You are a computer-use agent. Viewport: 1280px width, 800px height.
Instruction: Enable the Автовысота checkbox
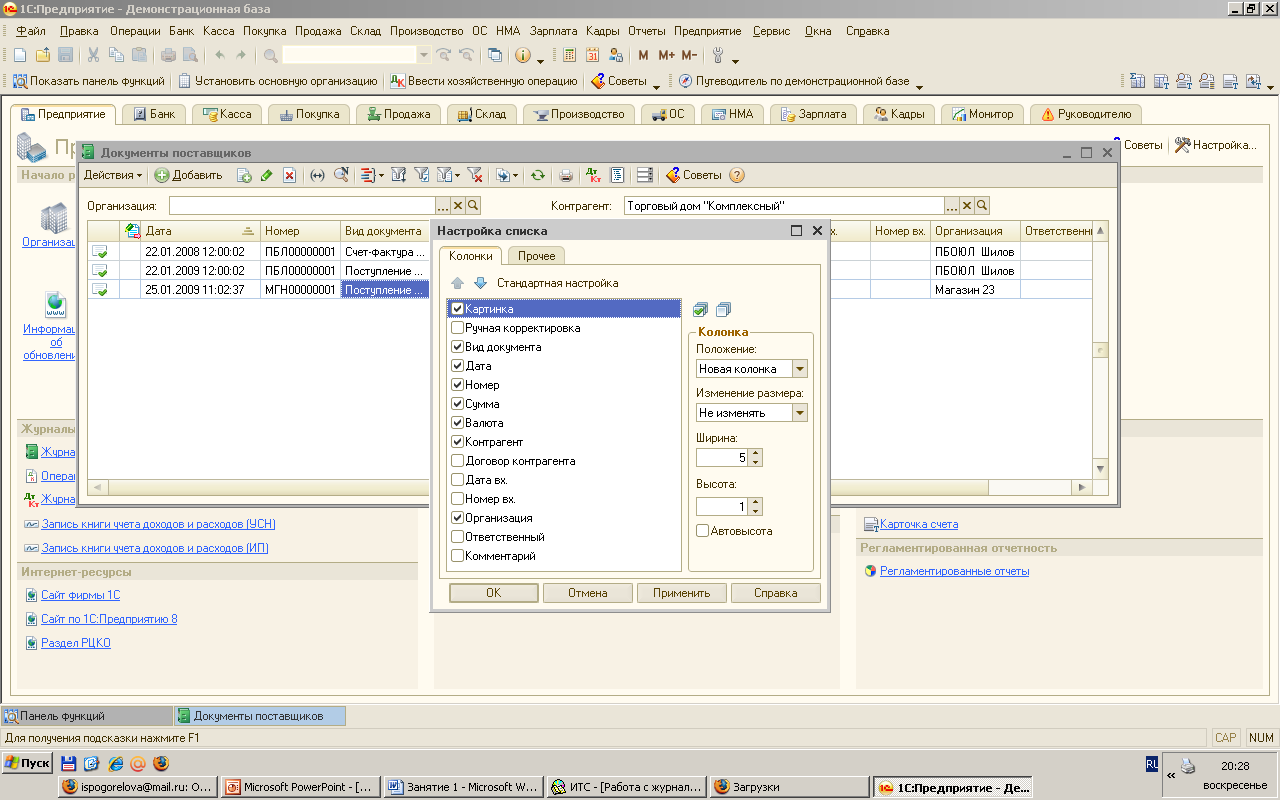point(703,531)
